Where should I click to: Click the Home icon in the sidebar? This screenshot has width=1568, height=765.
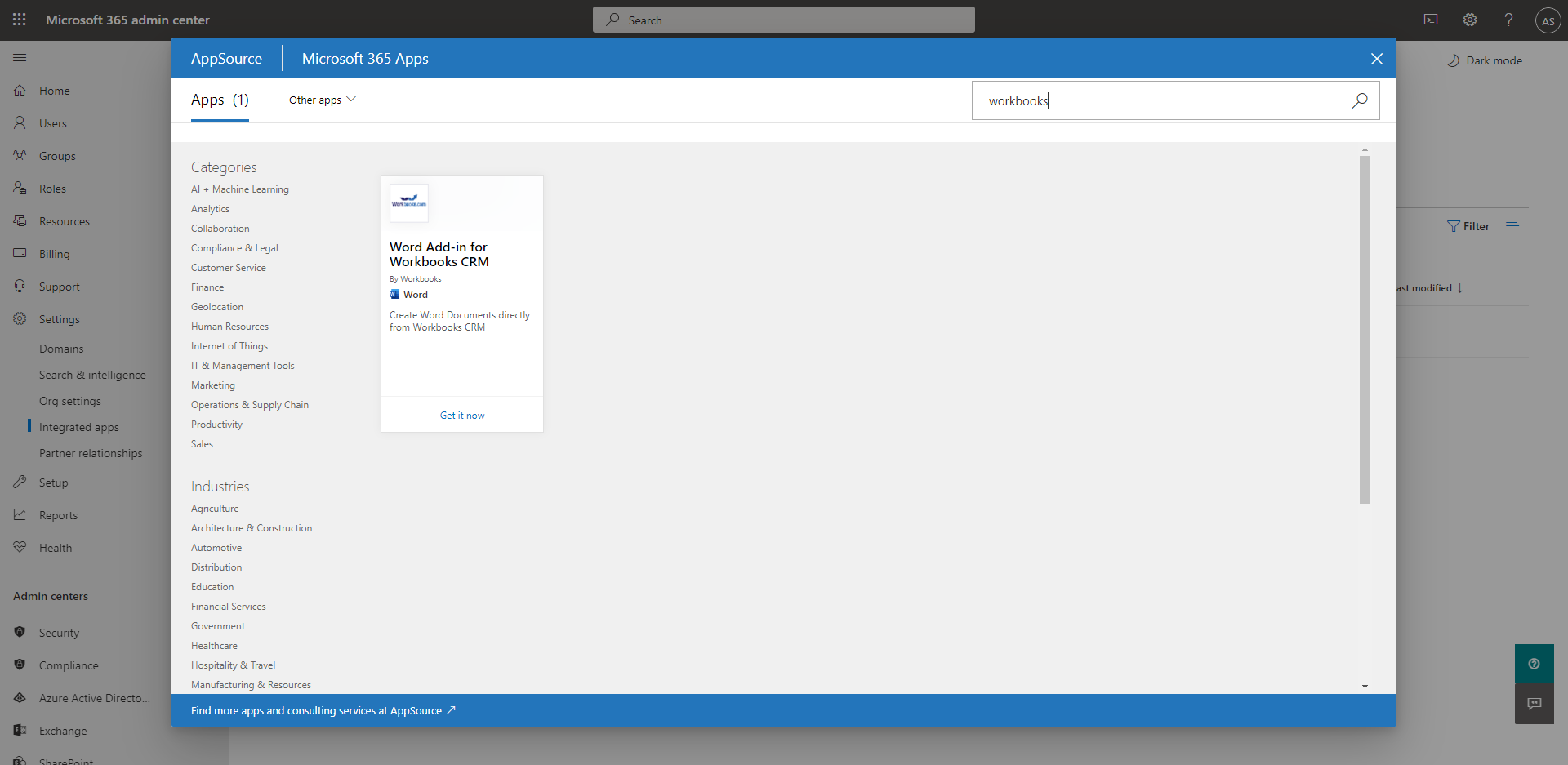point(20,91)
